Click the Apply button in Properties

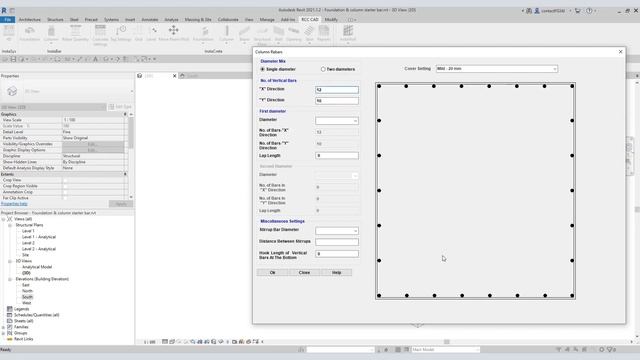[121, 204]
